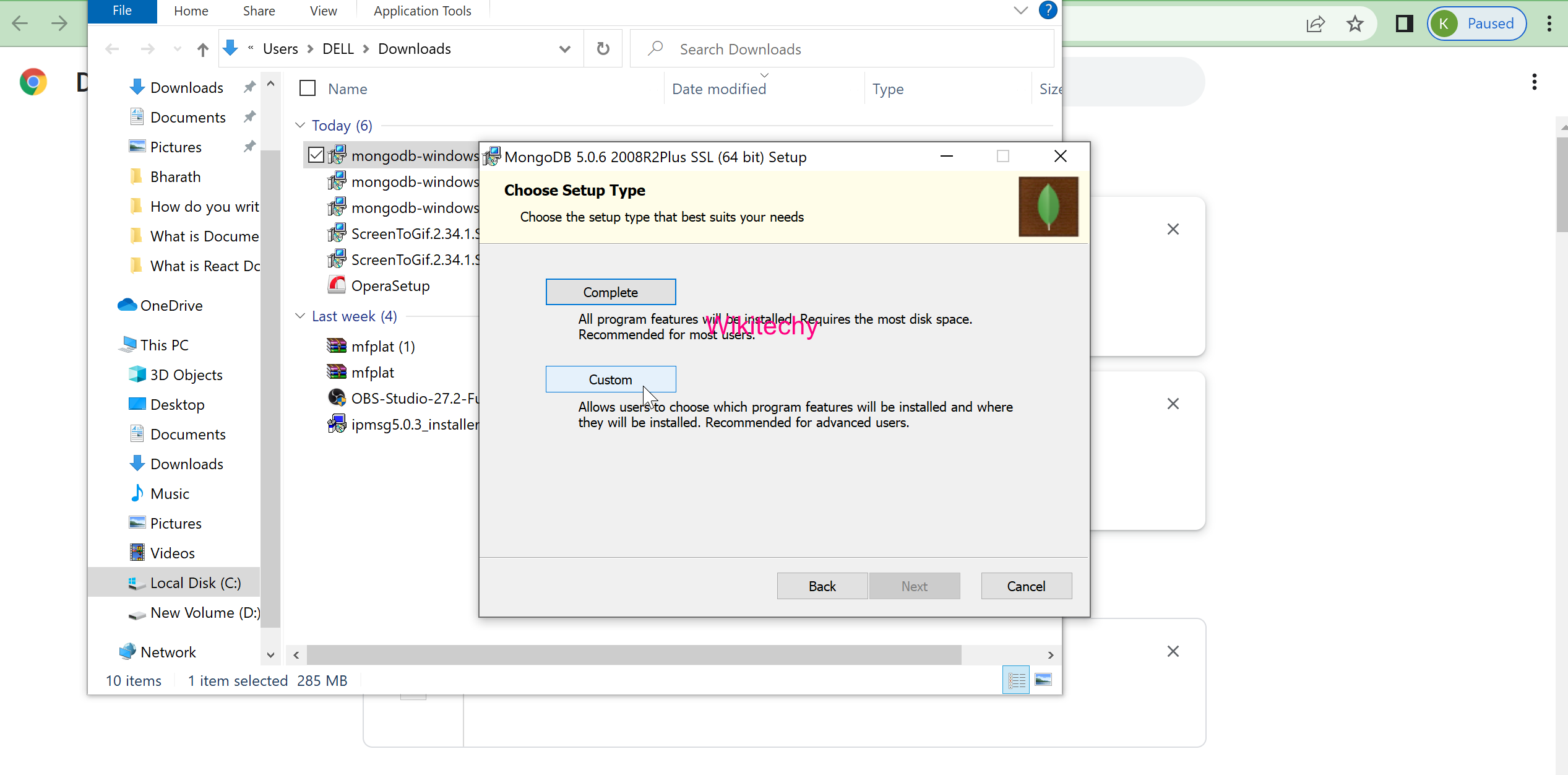This screenshot has width=1568, height=775.
Task: Click the Home tab in Explorer ribbon
Action: tap(191, 10)
